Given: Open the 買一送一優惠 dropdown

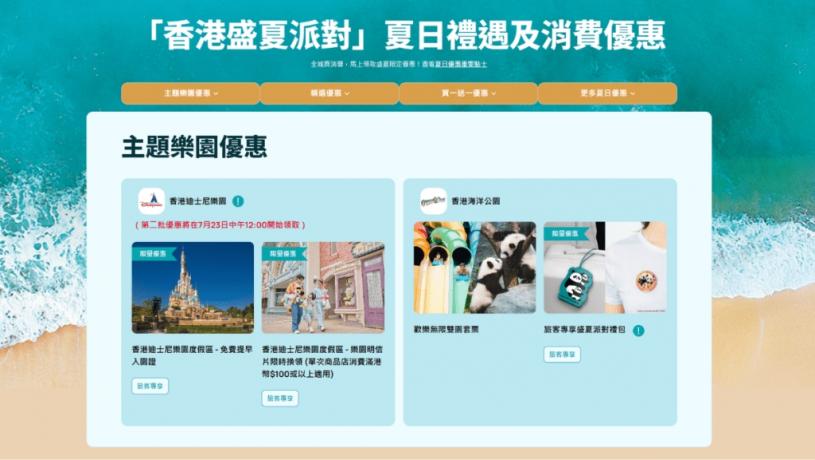Looking at the screenshot, I should coord(468,93).
